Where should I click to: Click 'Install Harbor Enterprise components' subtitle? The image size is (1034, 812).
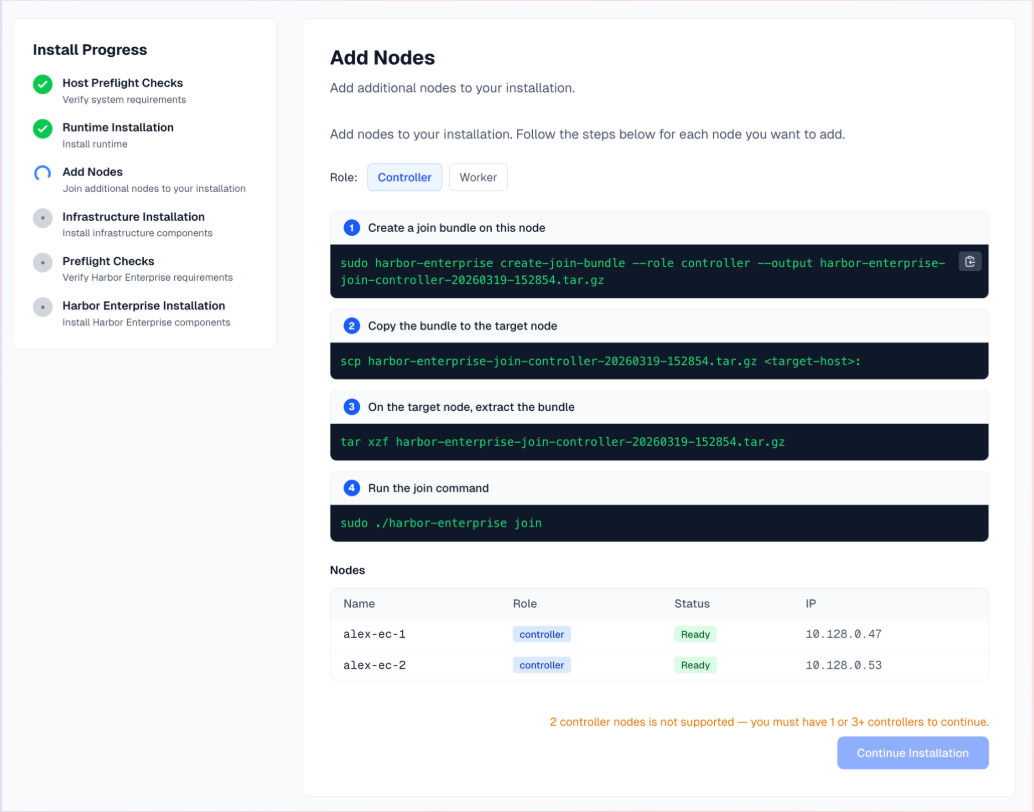pos(146,323)
